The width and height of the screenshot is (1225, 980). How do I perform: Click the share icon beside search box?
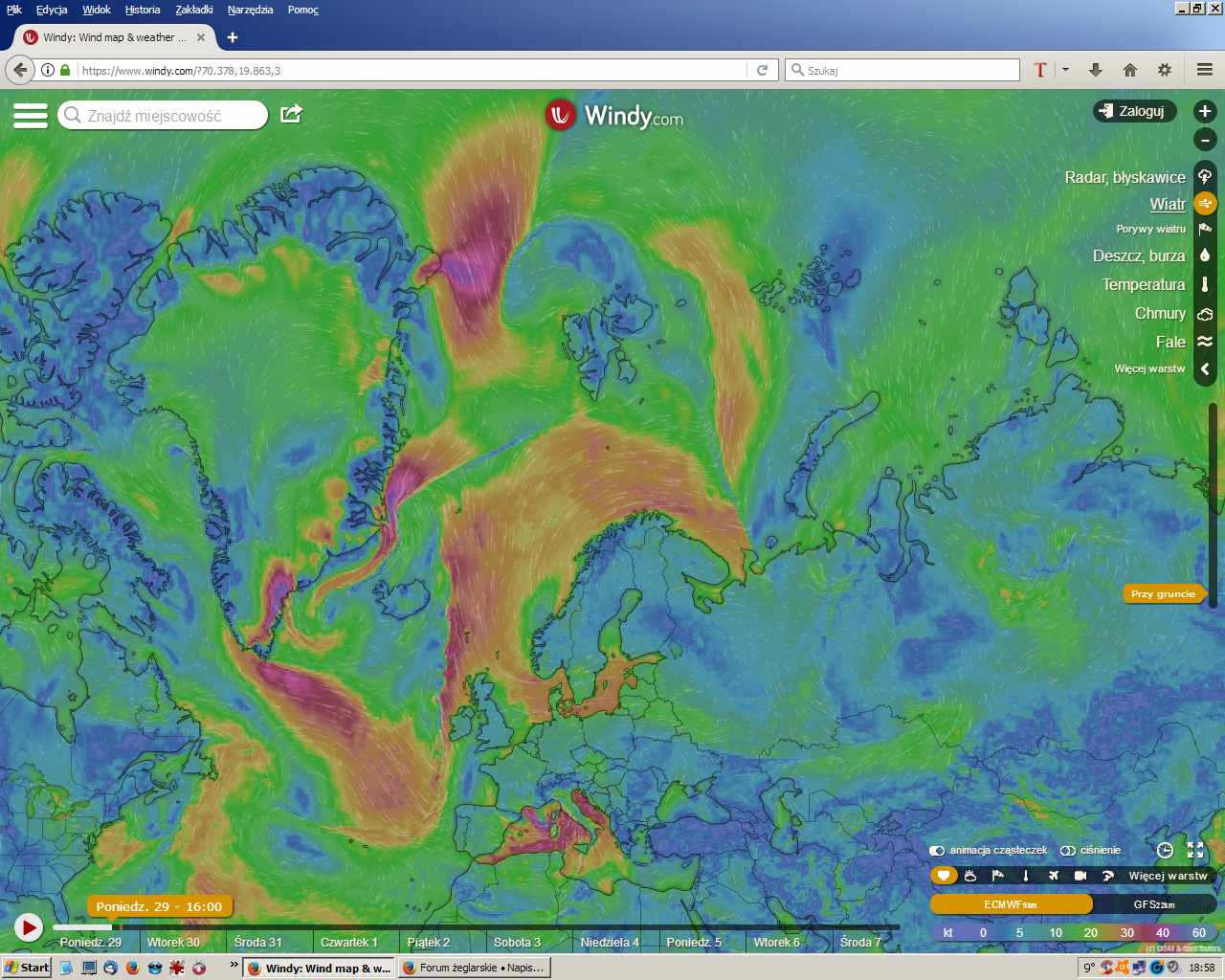click(x=291, y=115)
